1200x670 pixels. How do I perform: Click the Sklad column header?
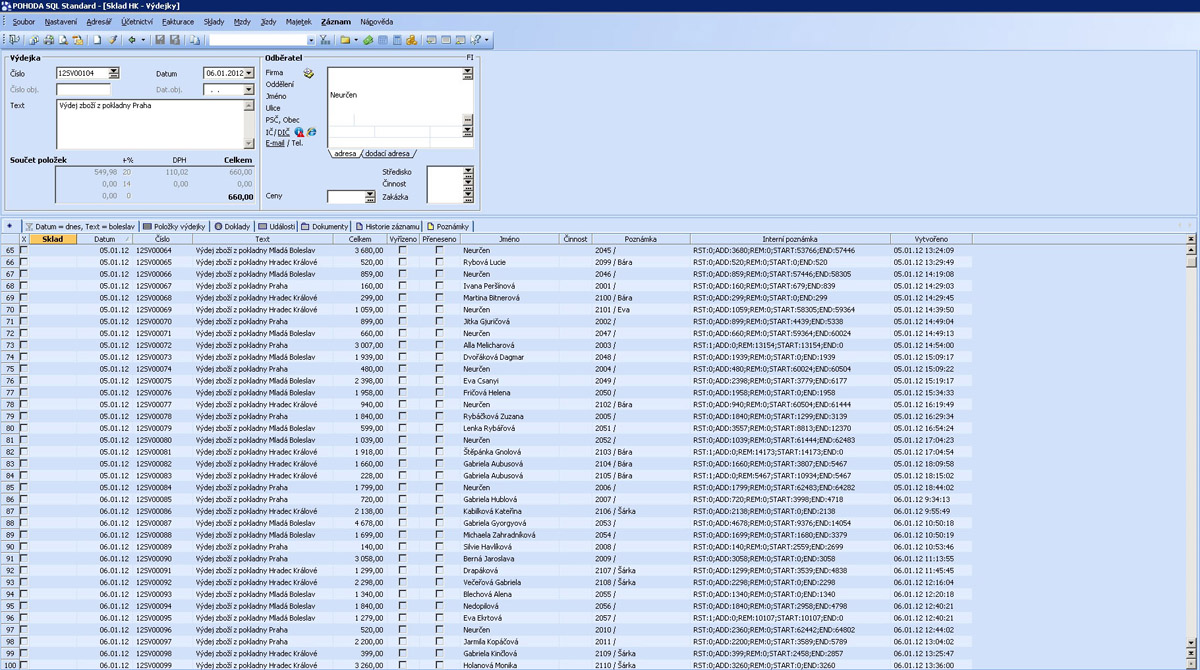[53, 239]
